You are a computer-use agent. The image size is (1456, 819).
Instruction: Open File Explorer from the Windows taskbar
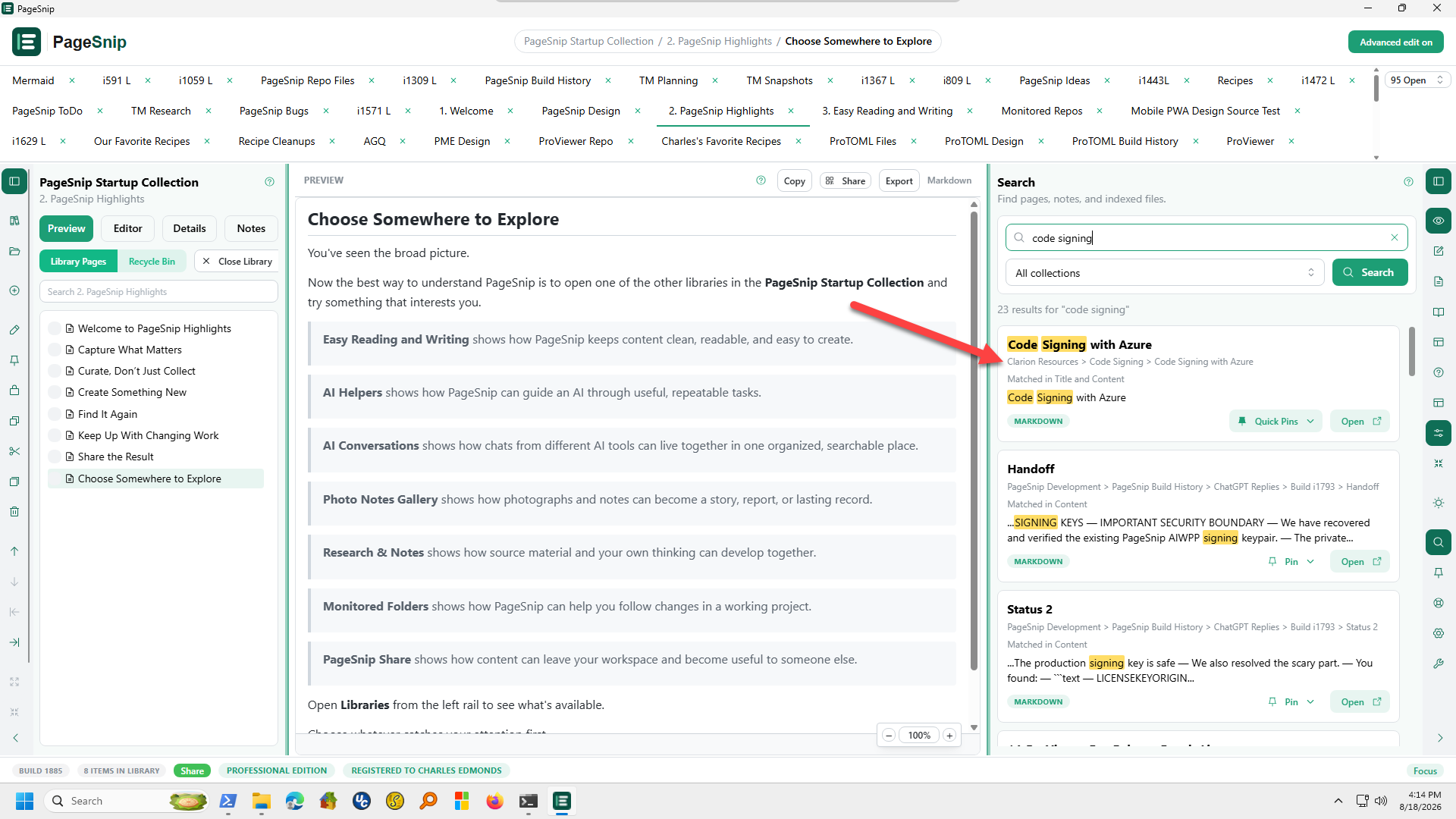click(x=262, y=801)
